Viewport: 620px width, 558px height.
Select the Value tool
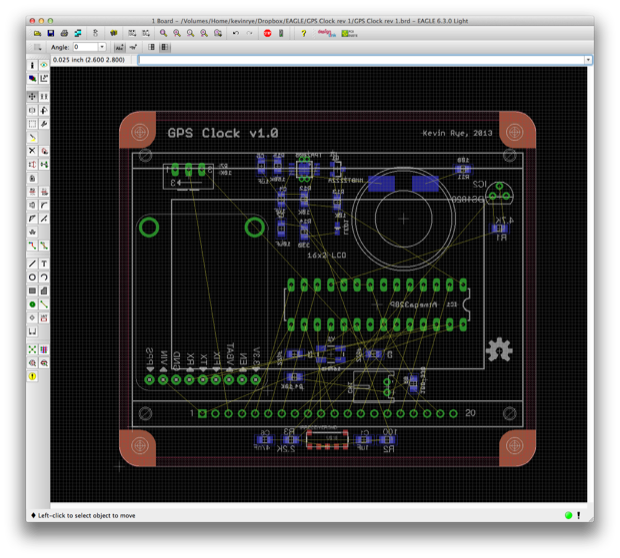(x=44, y=192)
